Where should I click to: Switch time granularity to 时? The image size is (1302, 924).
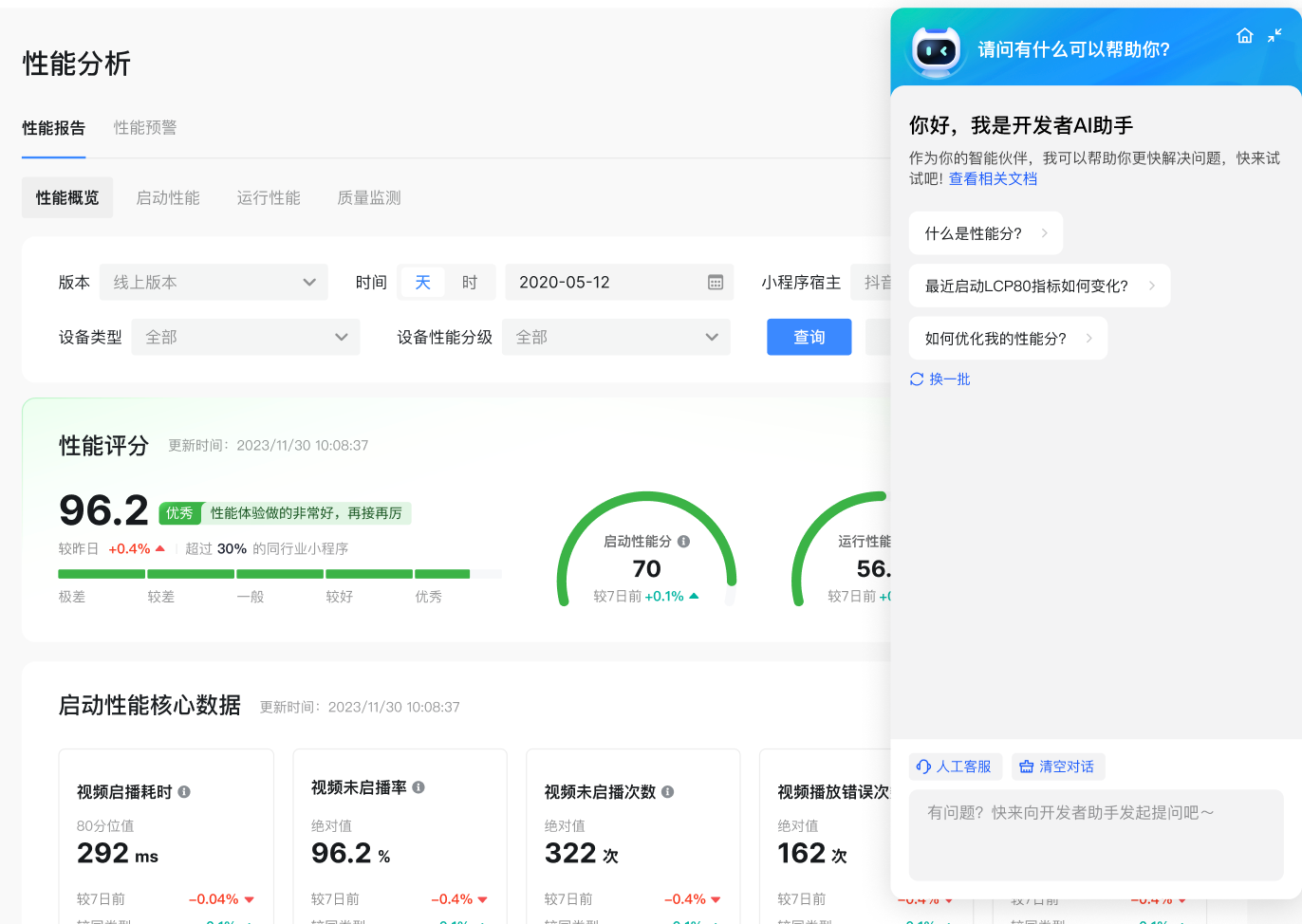(x=470, y=283)
